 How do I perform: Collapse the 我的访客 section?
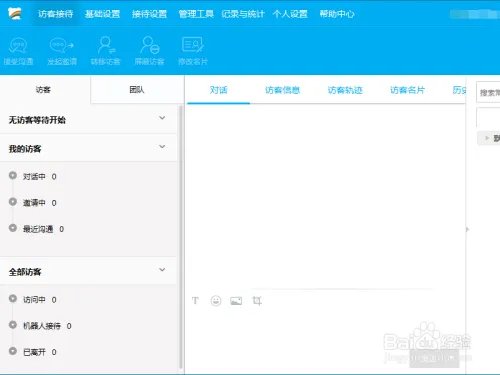[x=162, y=147]
